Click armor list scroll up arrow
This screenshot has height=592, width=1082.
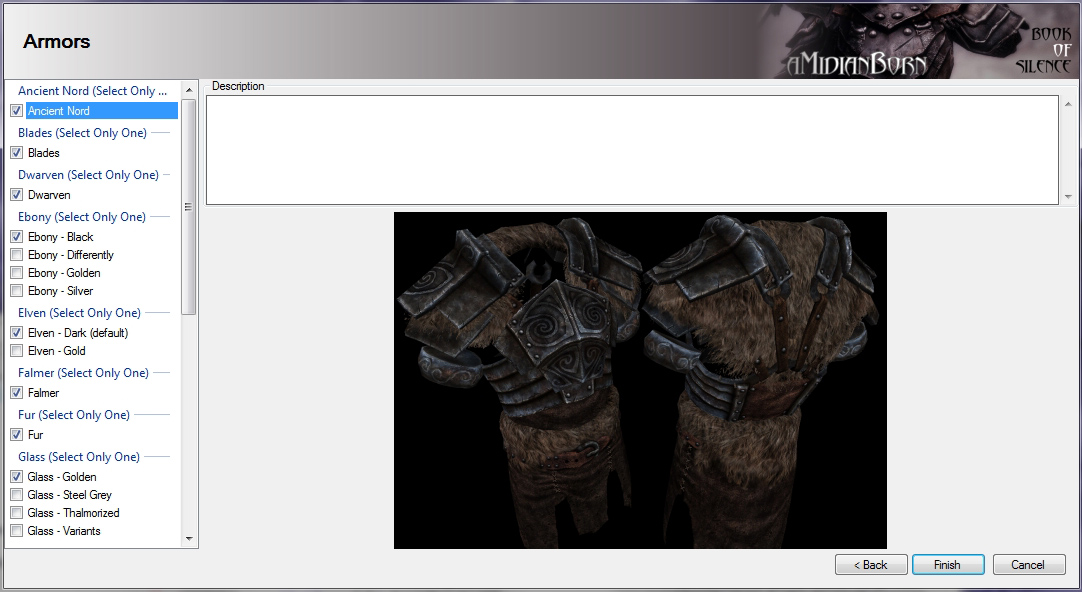click(x=189, y=90)
